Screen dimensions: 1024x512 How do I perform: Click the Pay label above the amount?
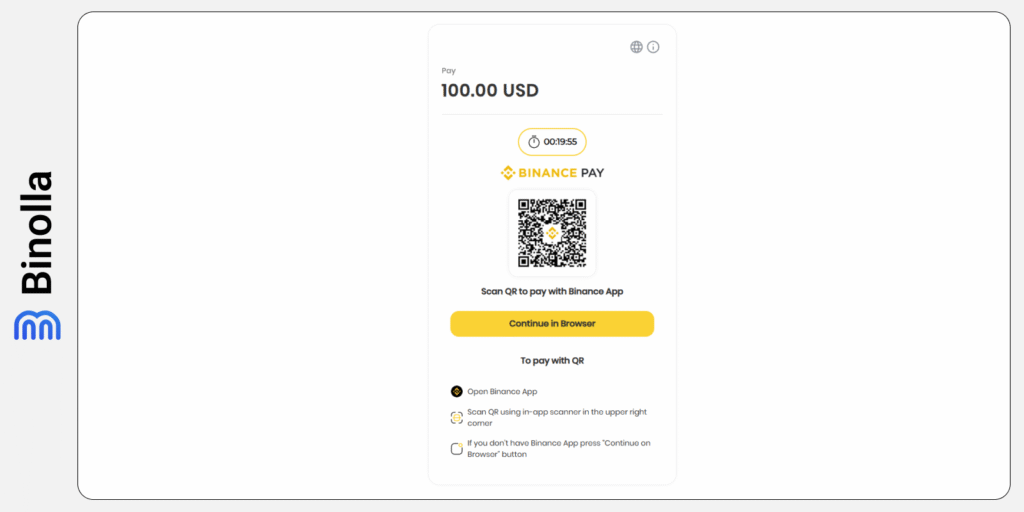pos(448,71)
